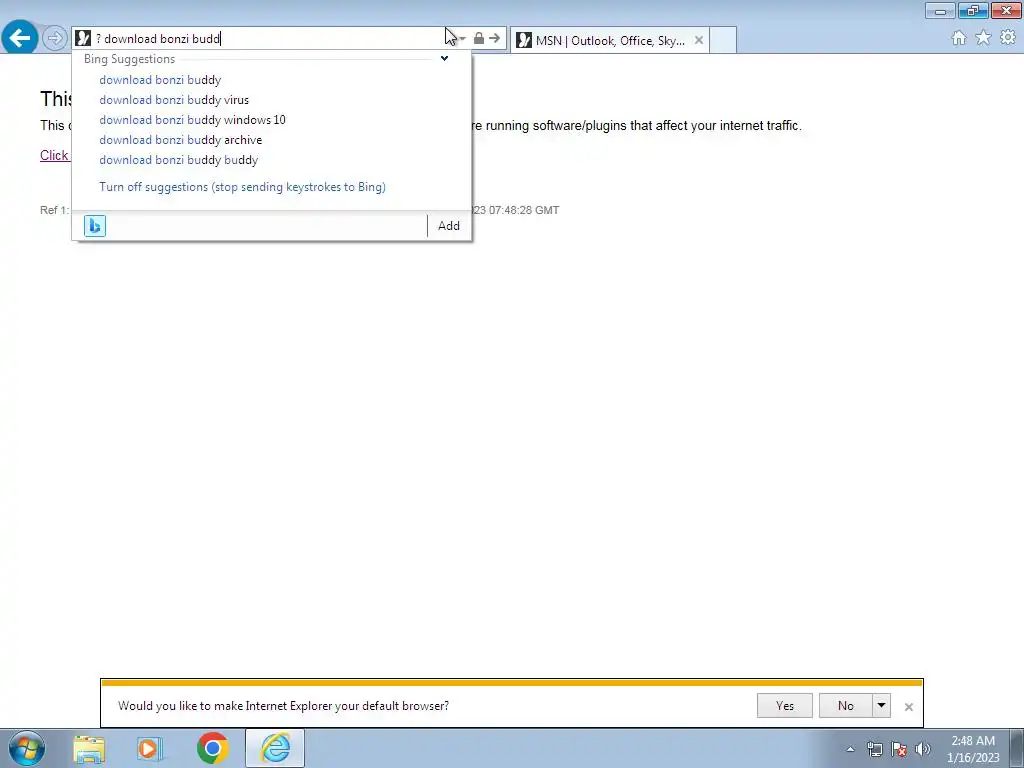Open taskbar clock showing 2:48 AM

click(973, 749)
